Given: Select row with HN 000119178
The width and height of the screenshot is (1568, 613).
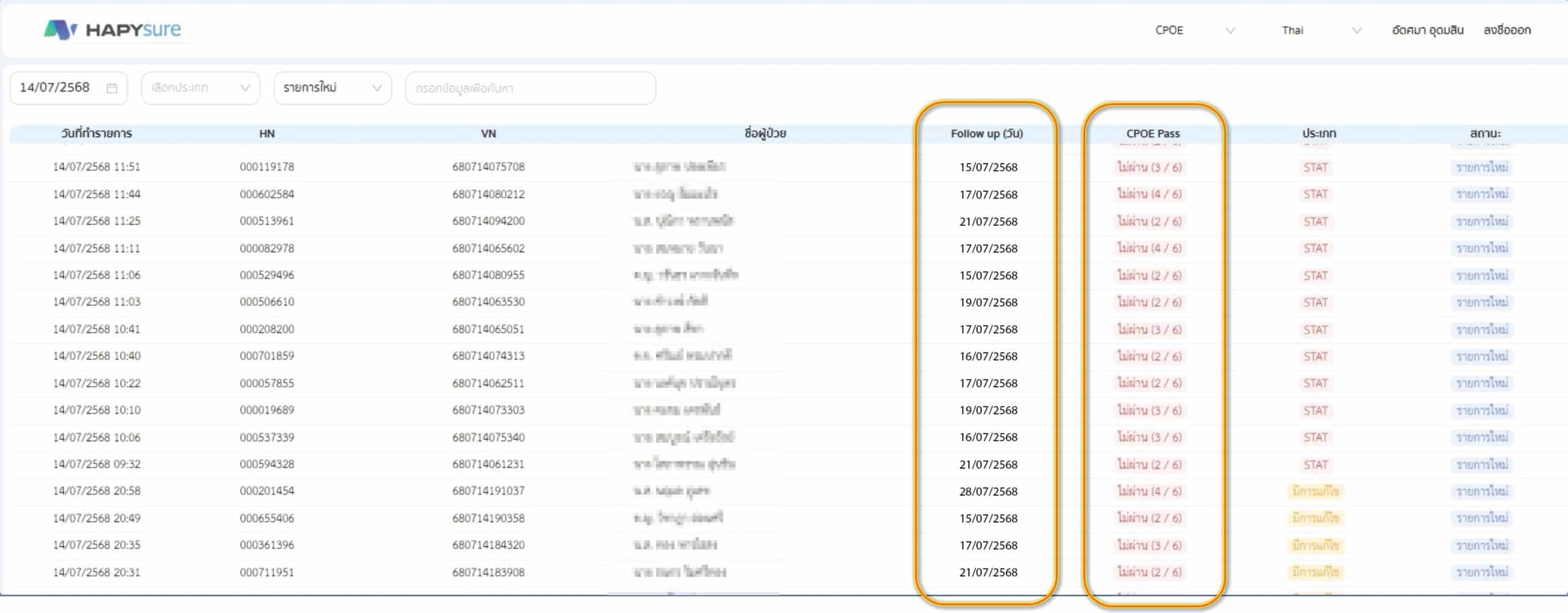Looking at the screenshot, I should (x=266, y=167).
